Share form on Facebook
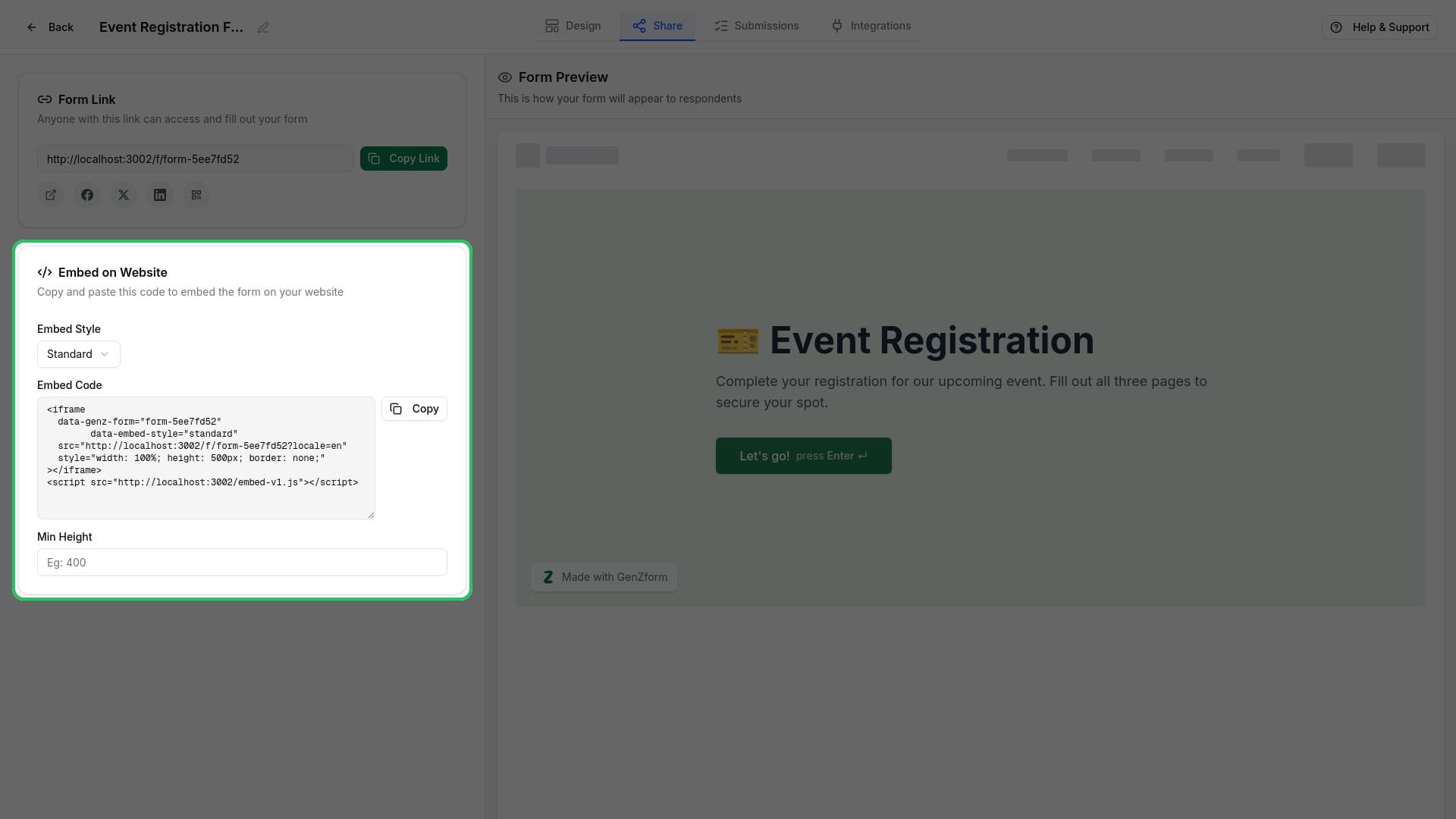The width and height of the screenshot is (1456, 819). click(87, 195)
